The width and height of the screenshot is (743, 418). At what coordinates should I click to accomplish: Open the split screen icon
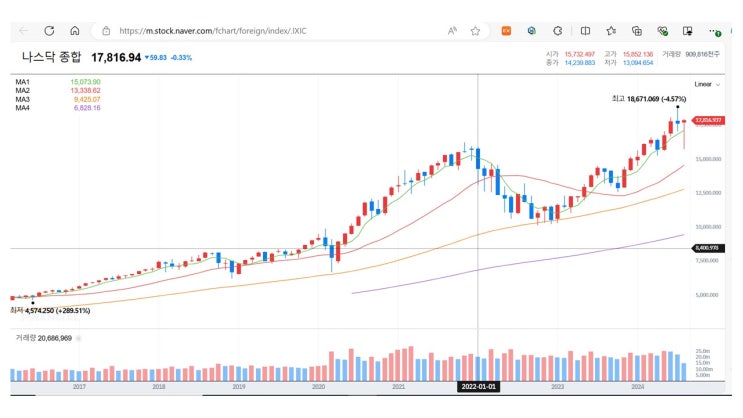coord(585,31)
